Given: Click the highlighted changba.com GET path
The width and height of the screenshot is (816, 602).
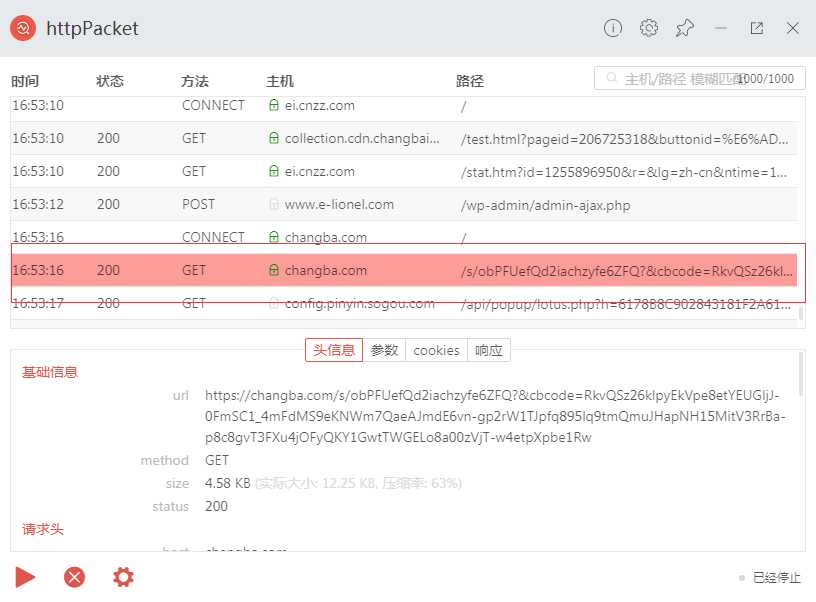Looking at the screenshot, I should 627,271.
